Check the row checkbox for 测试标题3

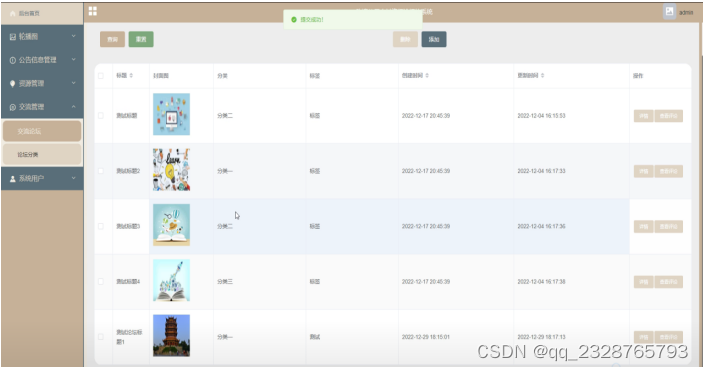click(101, 226)
